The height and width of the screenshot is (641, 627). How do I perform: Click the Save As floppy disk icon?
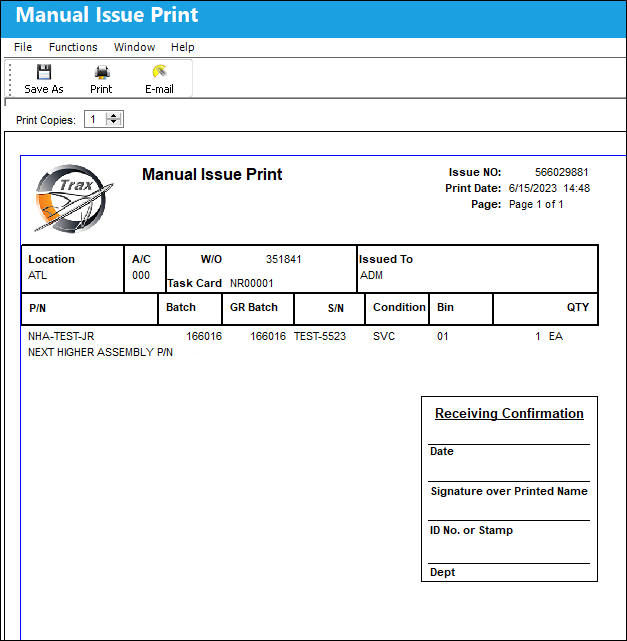(x=44, y=72)
